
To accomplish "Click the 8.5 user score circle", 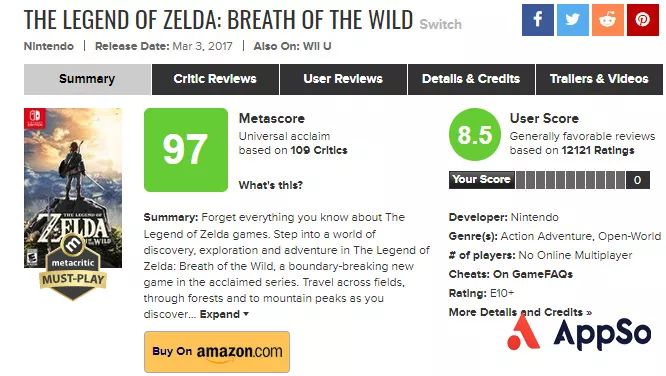I will click(x=475, y=135).
